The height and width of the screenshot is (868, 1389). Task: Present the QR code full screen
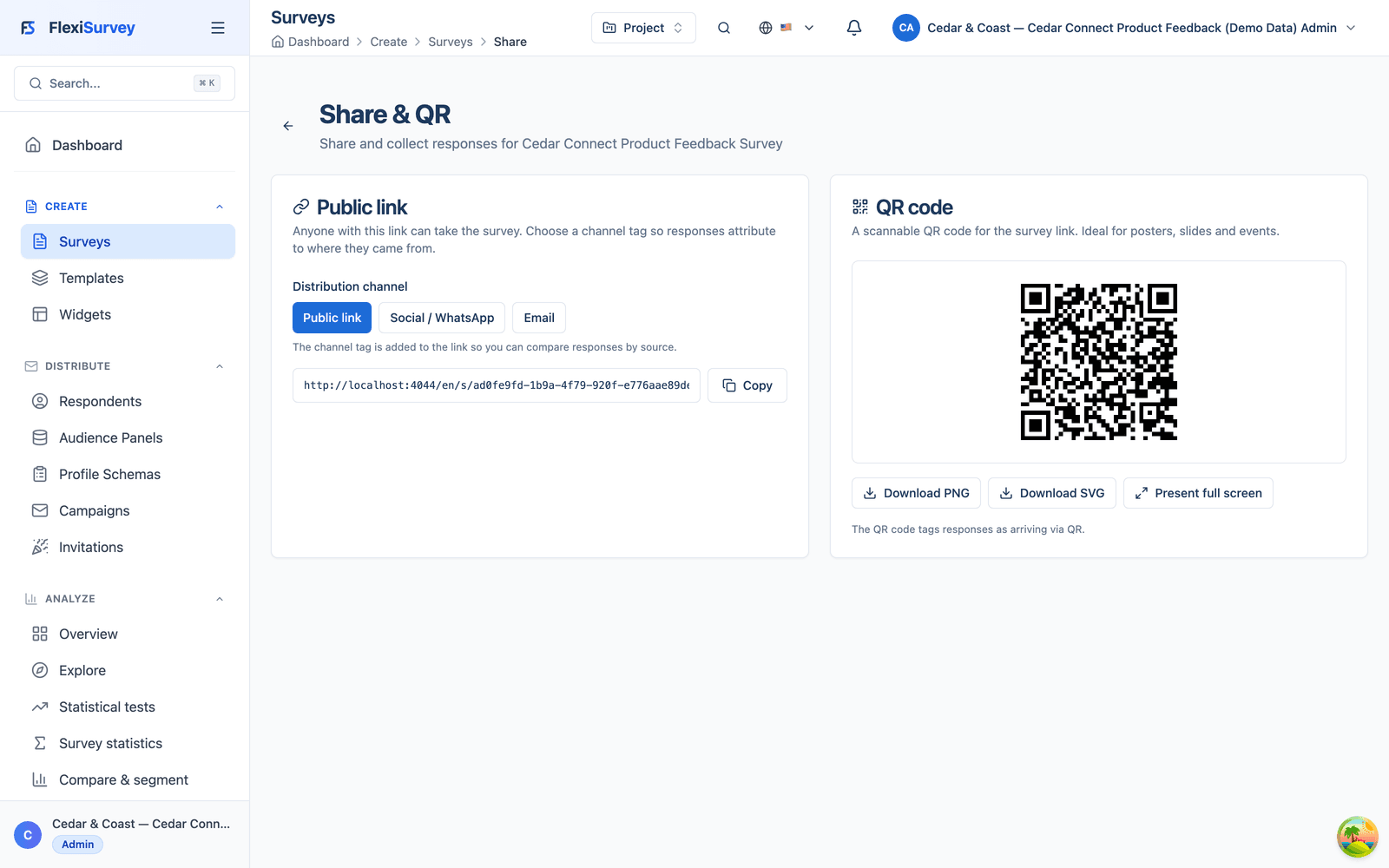tap(1198, 493)
